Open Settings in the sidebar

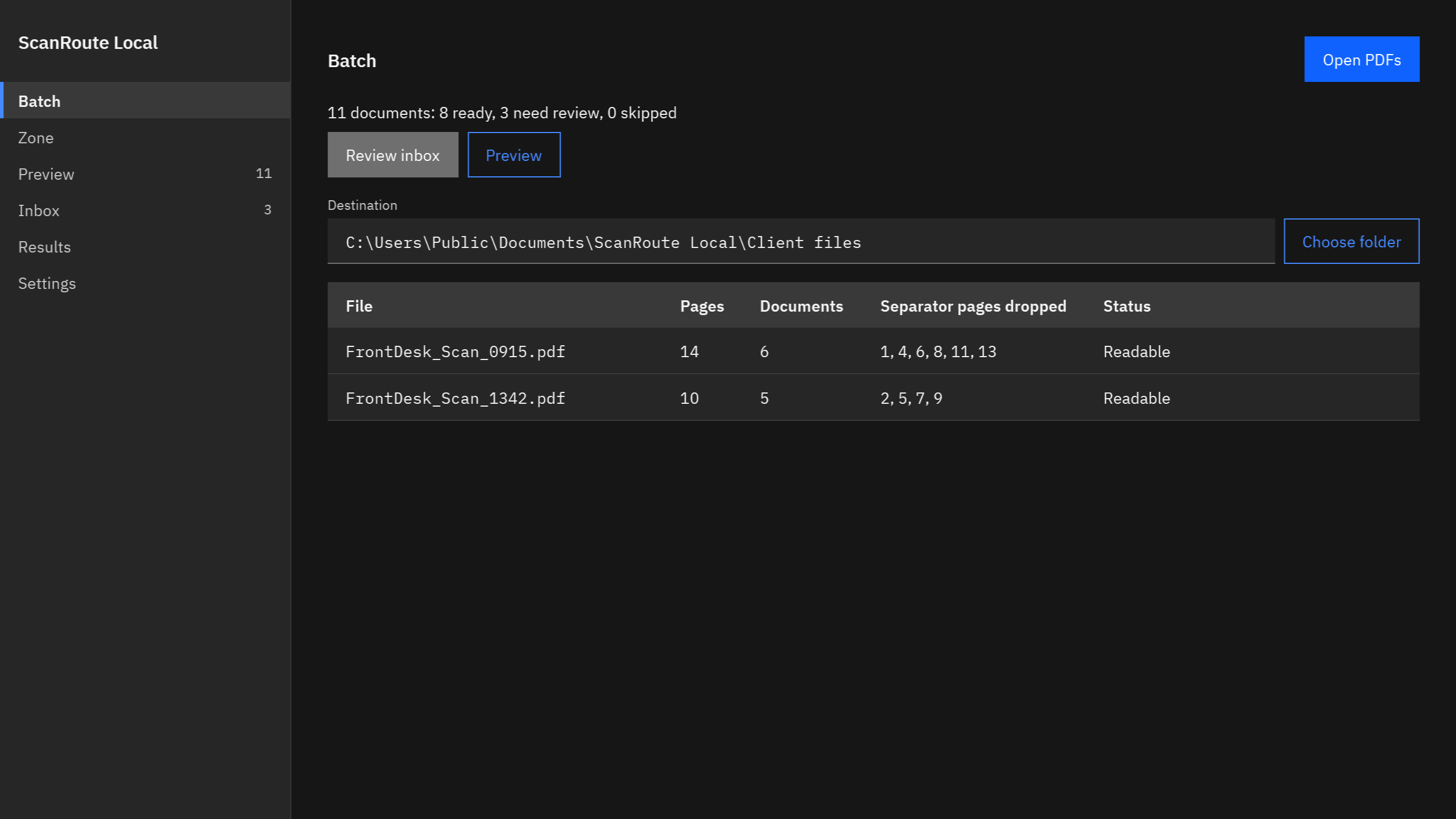pyautogui.click(x=145, y=283)
